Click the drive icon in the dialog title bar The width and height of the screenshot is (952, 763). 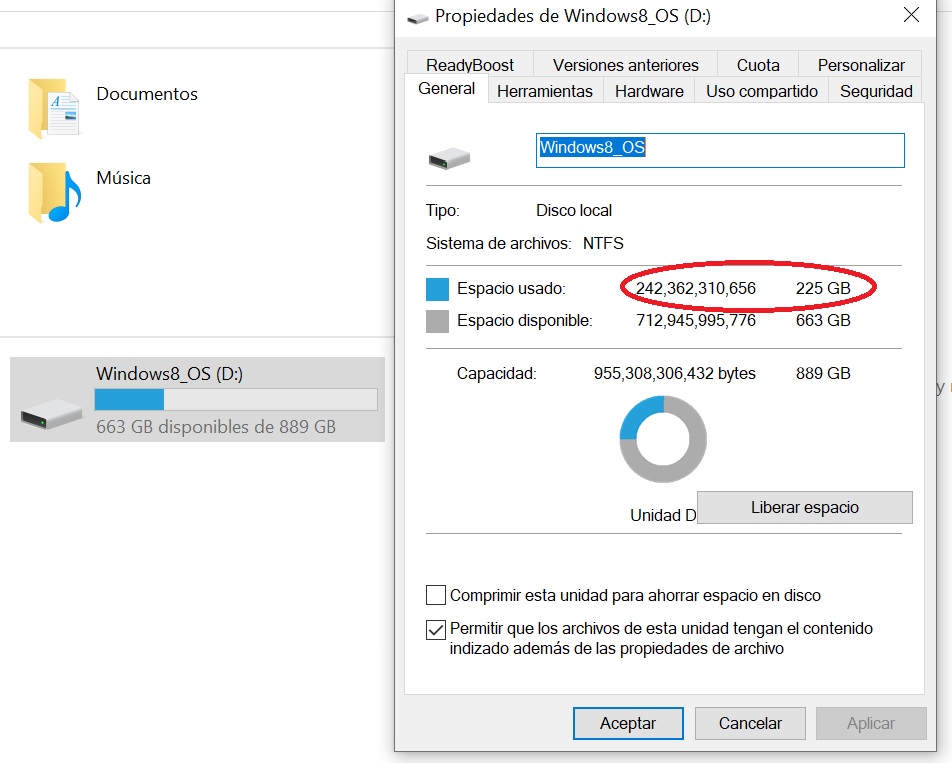tap(418, 18)
